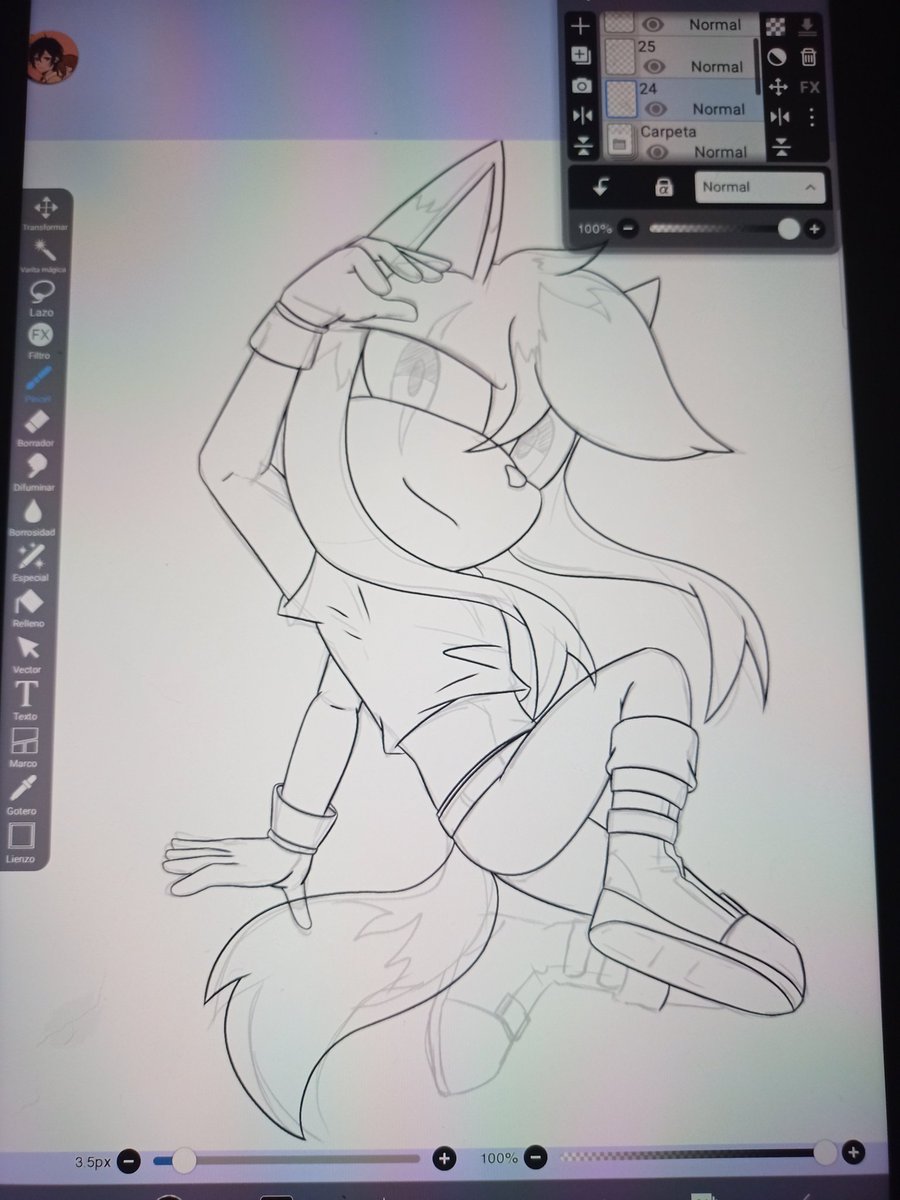Open the Normal blend mode dropdown
This screenshot has height=1200, width=900.
[761, 187]
